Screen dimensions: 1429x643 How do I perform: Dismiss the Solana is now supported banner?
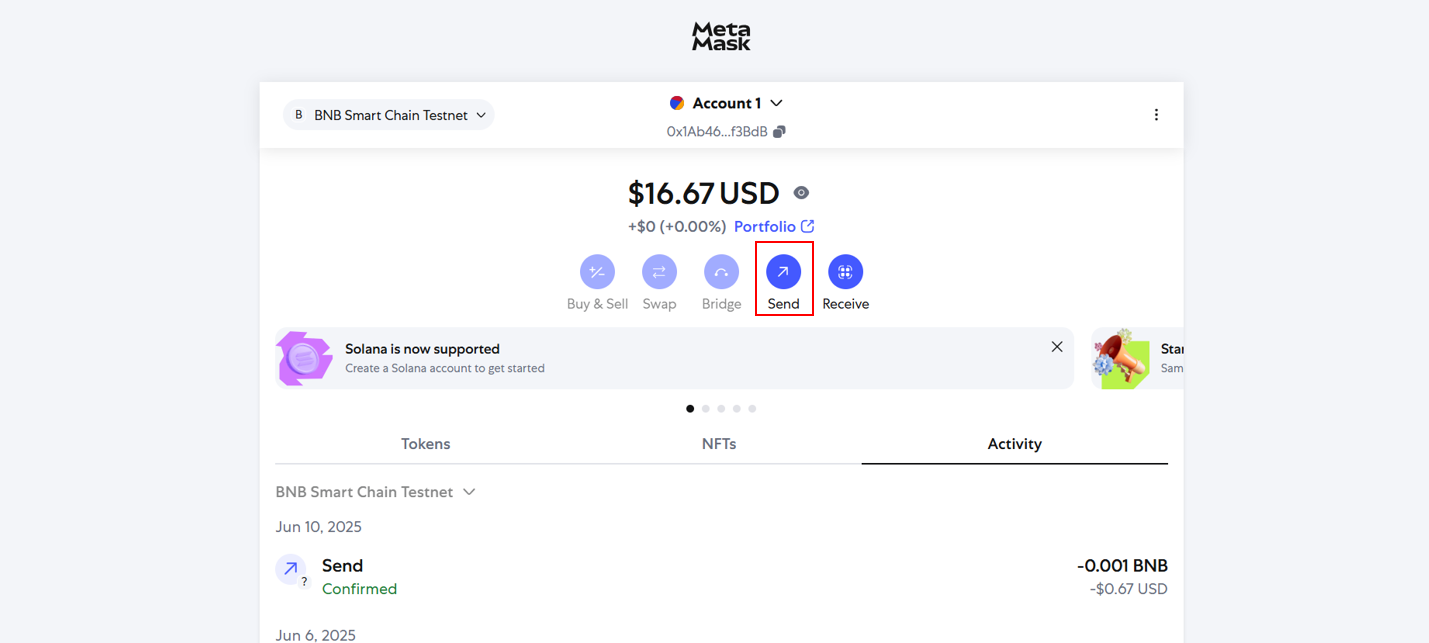pyautogui.click(x=1057, y=347)
